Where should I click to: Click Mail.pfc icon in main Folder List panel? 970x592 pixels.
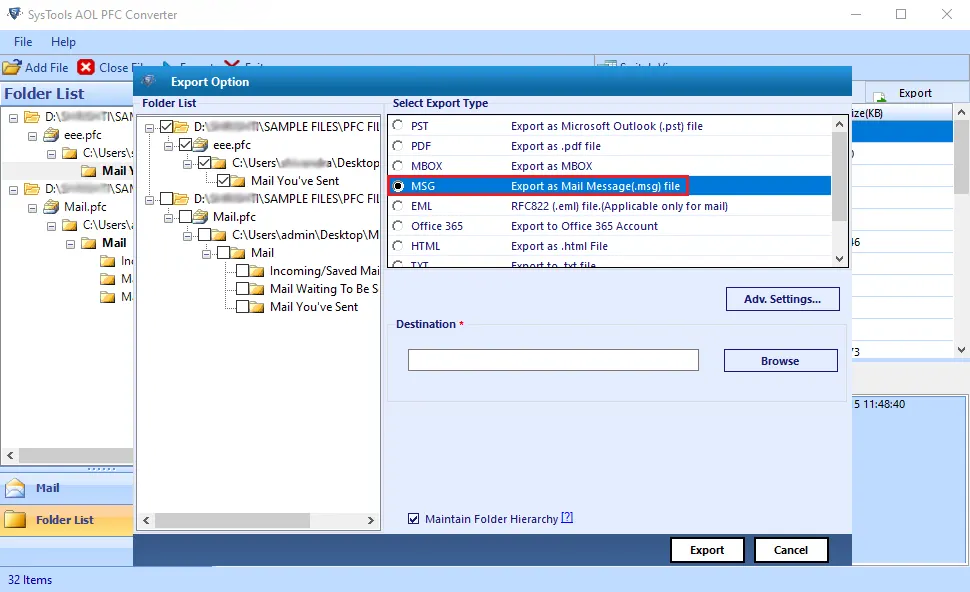click(x=52, y=207)
